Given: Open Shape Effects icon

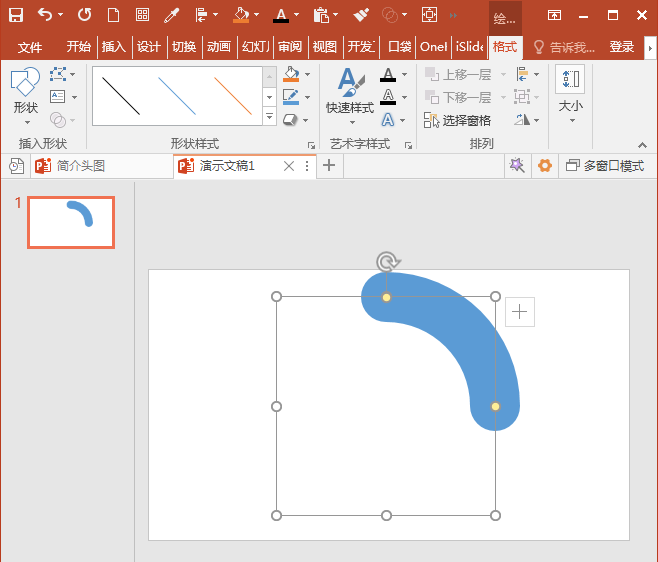Looking at the screenshot, I should pyautogui.click(x=290, y=120).
